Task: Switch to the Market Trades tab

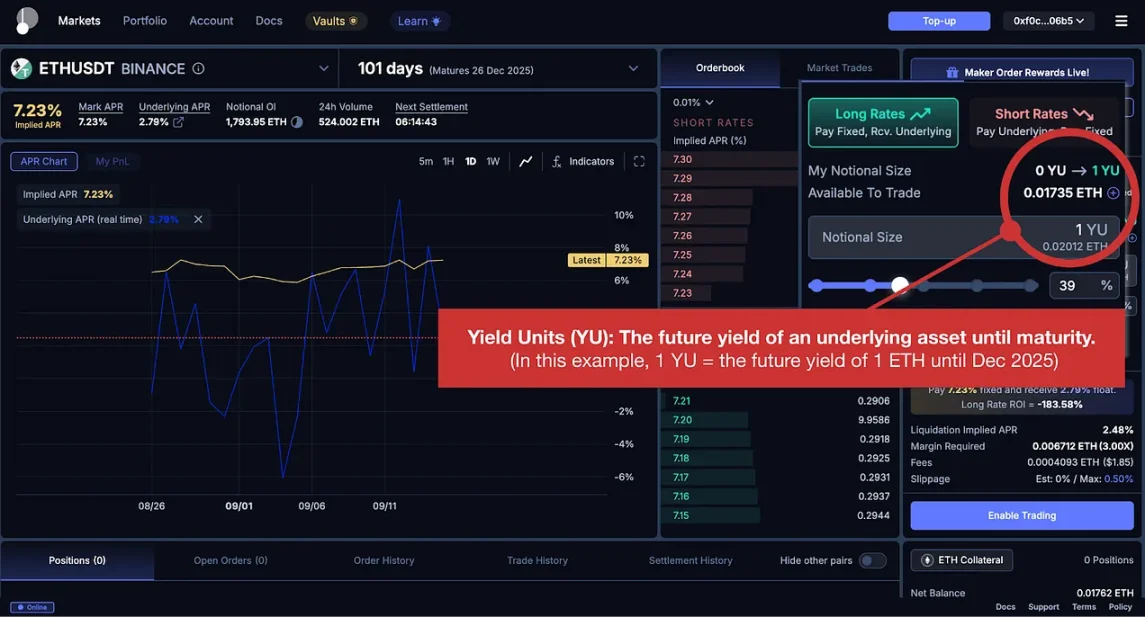Action: pos(839,68)
